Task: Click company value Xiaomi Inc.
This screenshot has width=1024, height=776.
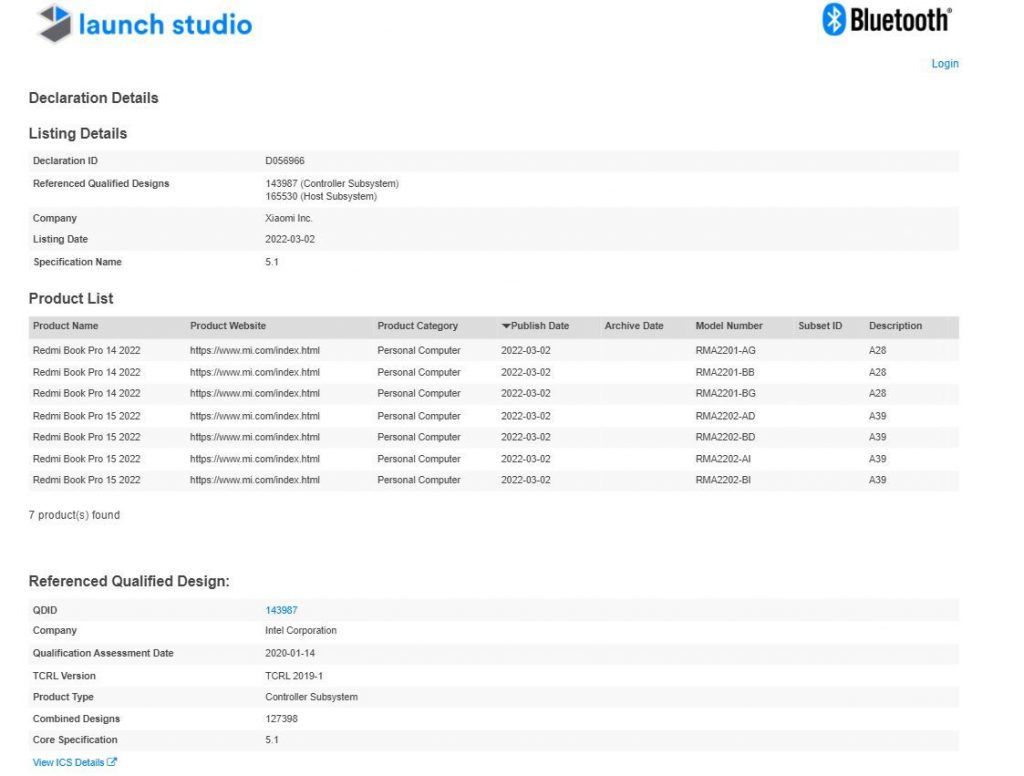Action: coord(289,218)
